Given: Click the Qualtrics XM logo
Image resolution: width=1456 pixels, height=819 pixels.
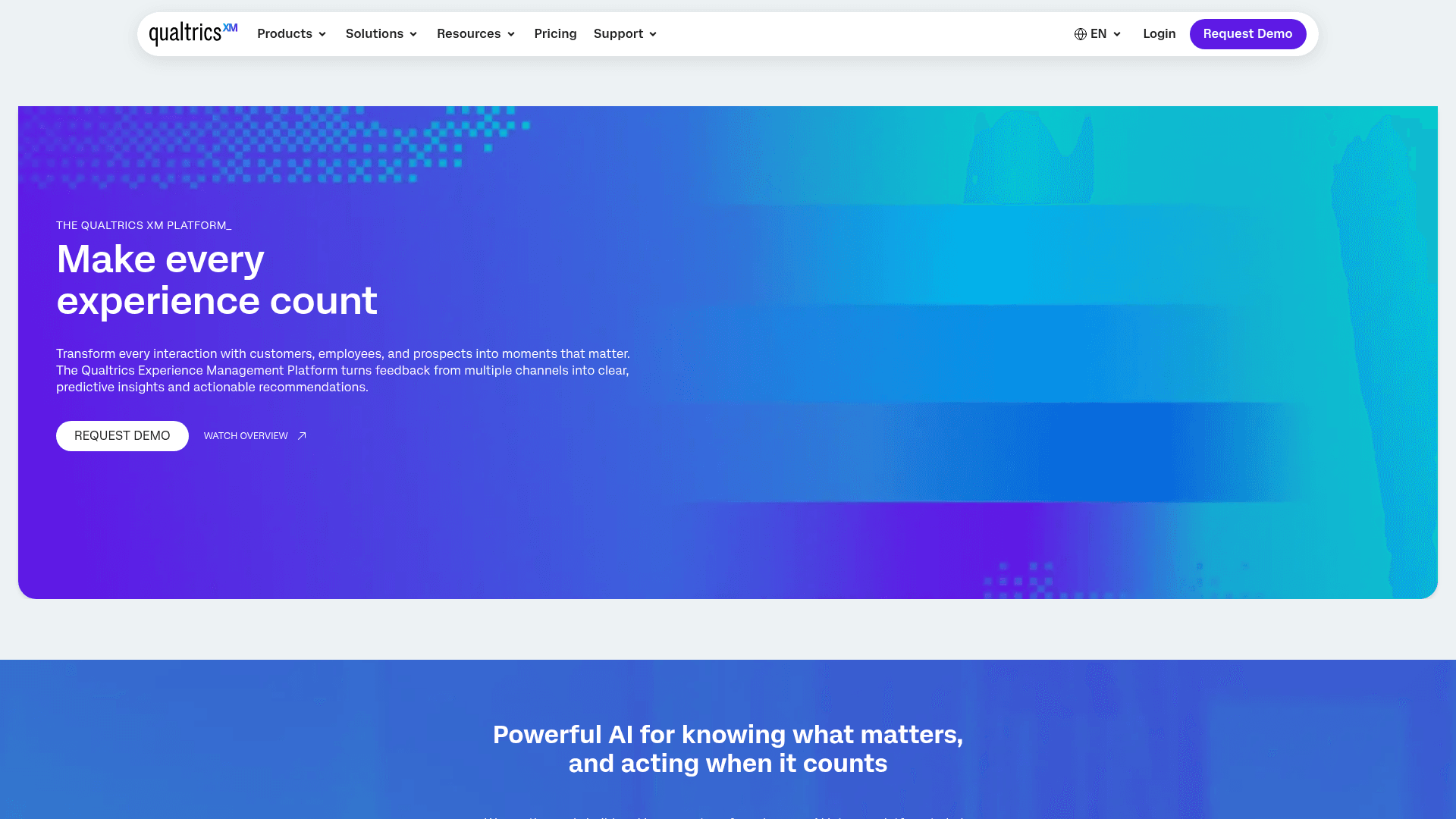Looking at the screenshot, I should click(x=193, y=33).
